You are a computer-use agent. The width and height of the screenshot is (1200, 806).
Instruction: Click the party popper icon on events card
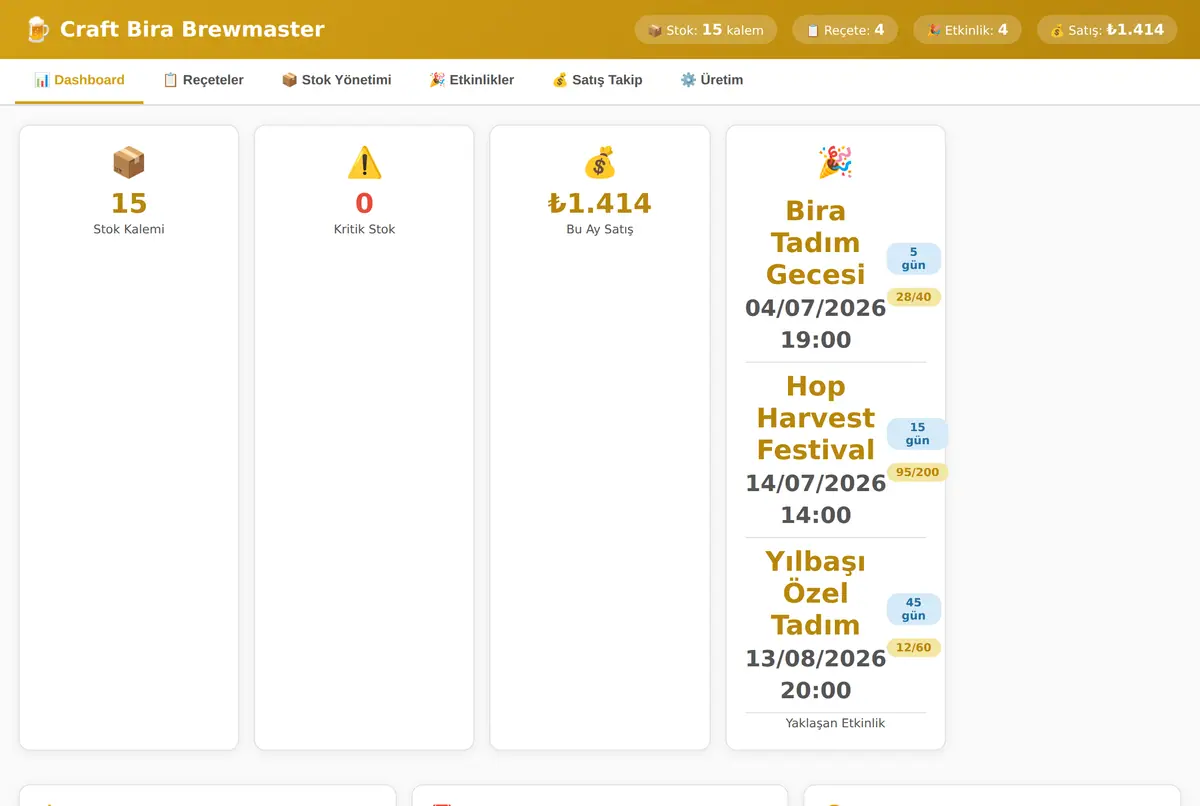pyautogui.click(x=835, y=162)
